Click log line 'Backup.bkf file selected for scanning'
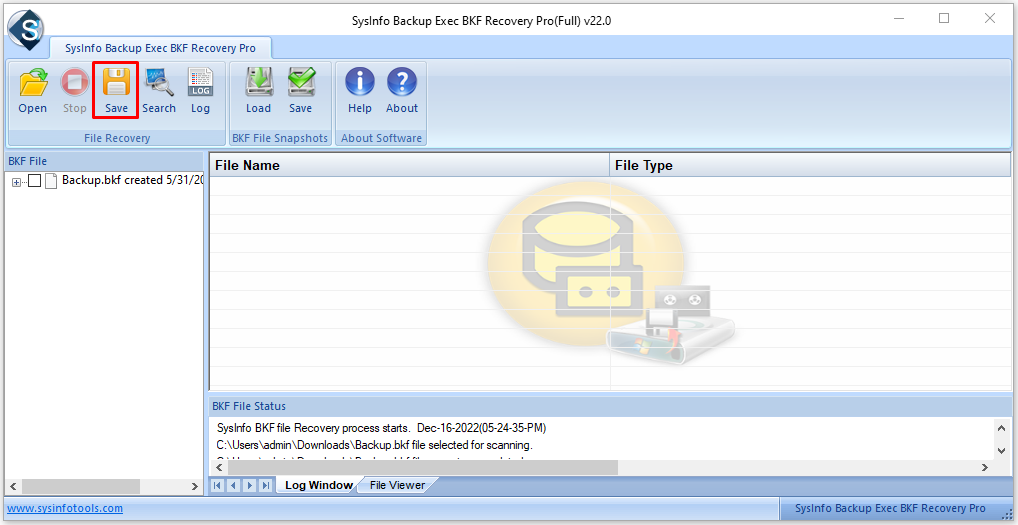Viewport: 1018px width, 525px height. pyautogui.click(x=375, y=446)
